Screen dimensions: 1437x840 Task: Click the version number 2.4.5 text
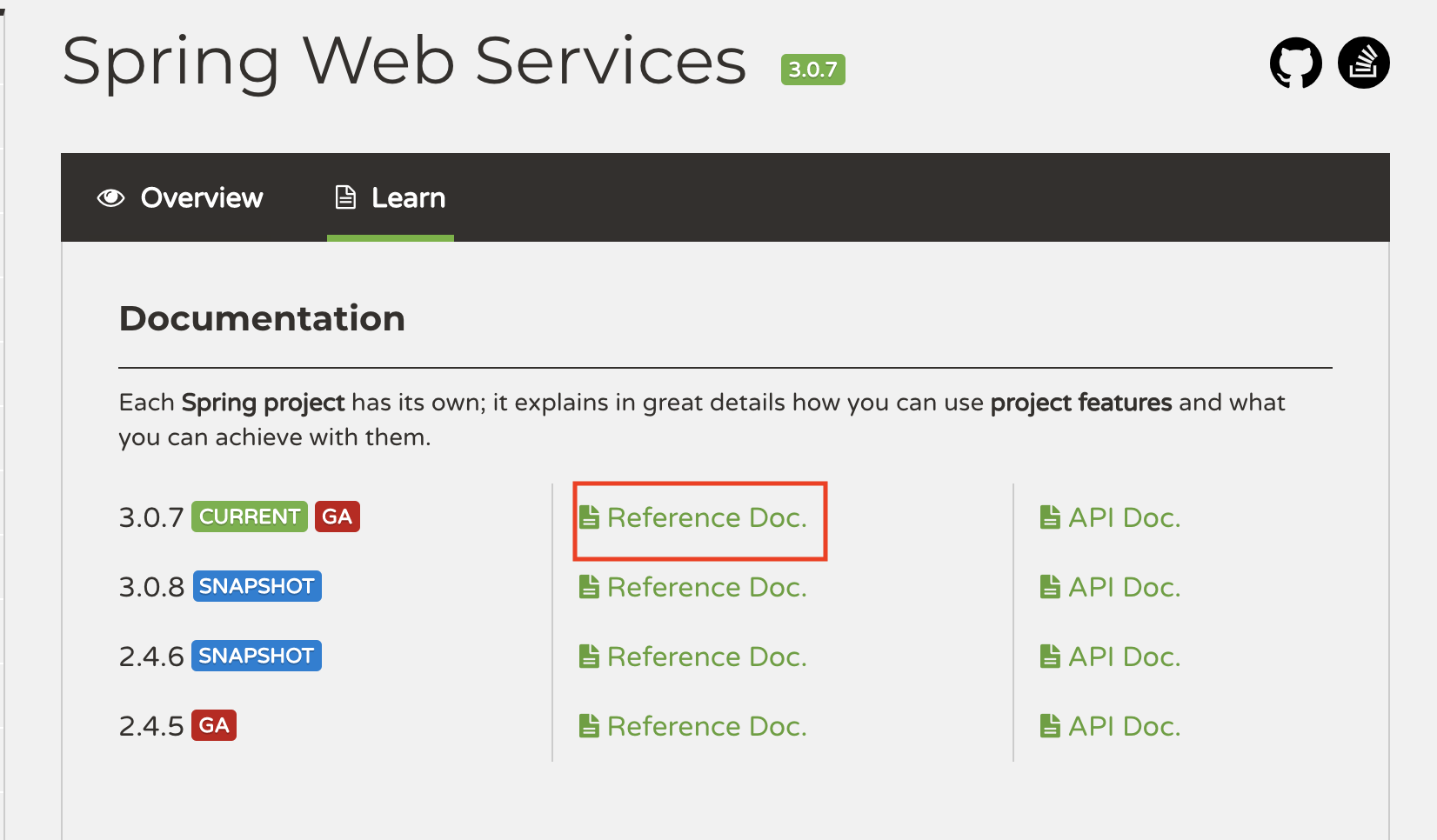tap(151, 726)
